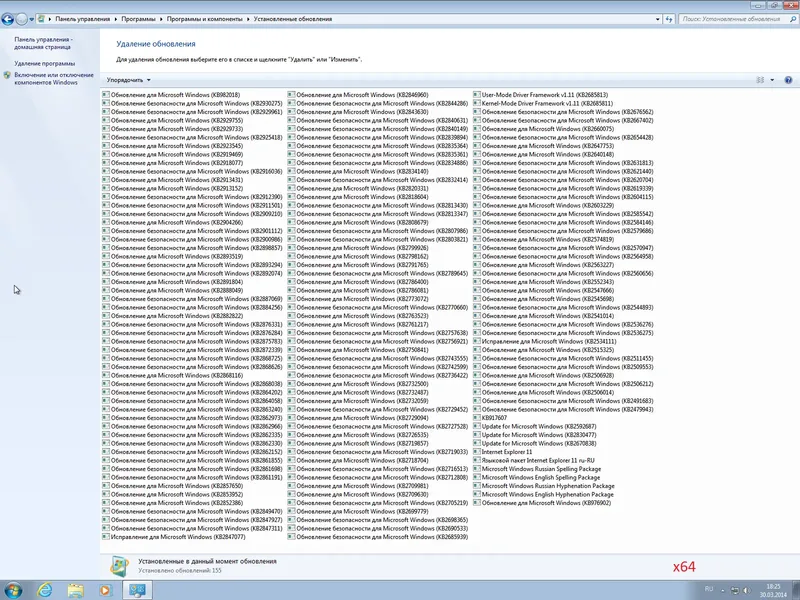This screenshot has width=800, height=600.
Task: Click the search magnifier icon
Action: (793, 19)
